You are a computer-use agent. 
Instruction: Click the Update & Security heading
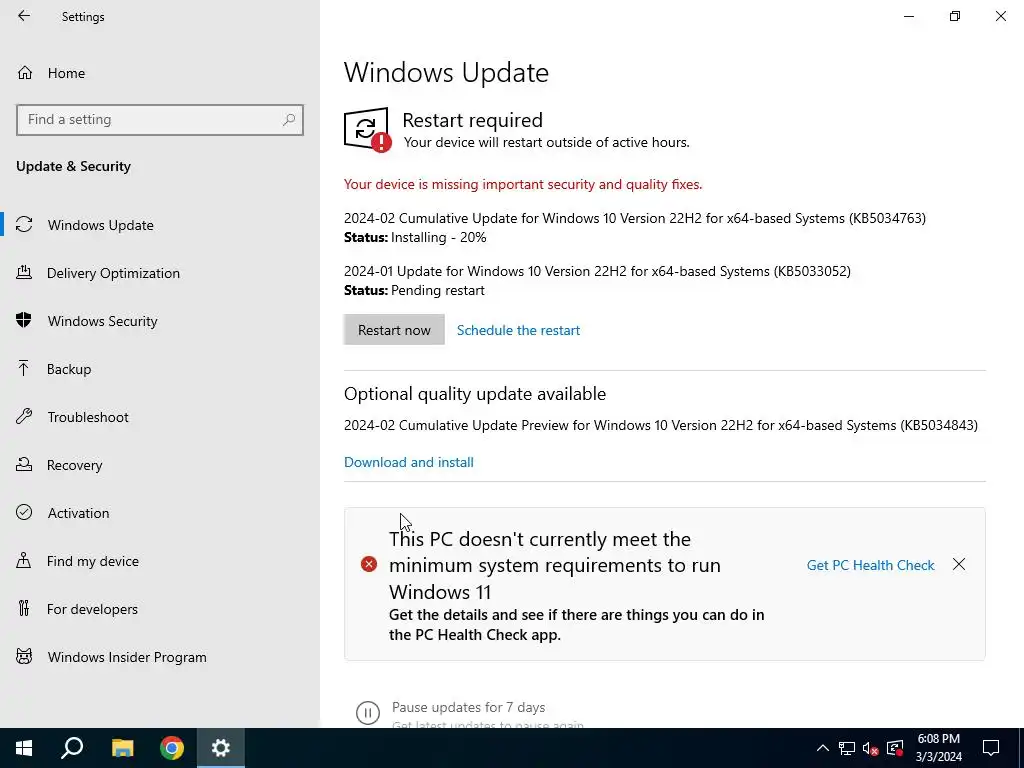click(73, 166)
